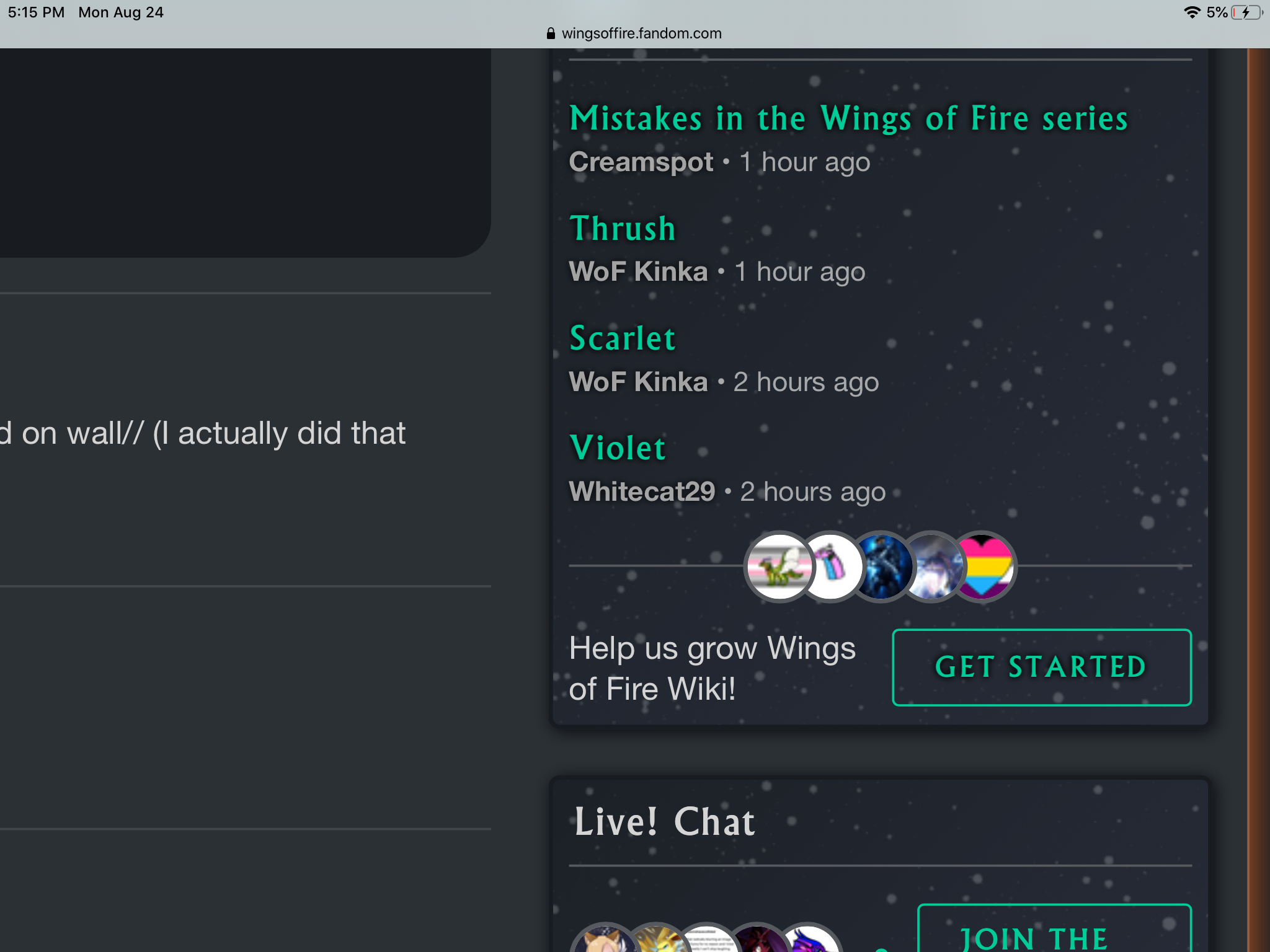1270x952 pixels.
Task: Open the white dragon contributor avatar
Action: 932,566
